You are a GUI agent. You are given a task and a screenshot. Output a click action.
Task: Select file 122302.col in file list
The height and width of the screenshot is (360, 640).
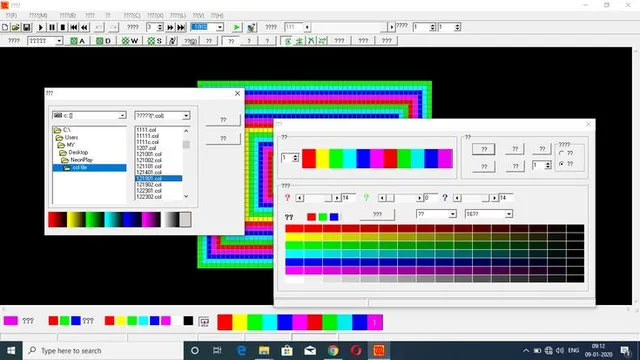pyautogui.click(x=149, y=197)
